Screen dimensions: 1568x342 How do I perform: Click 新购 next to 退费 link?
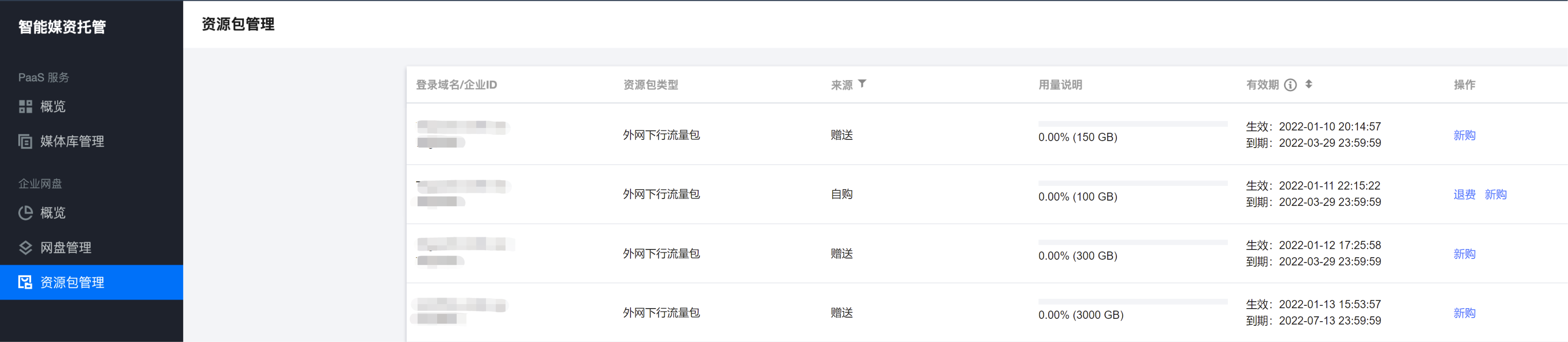coord(1495,194)
